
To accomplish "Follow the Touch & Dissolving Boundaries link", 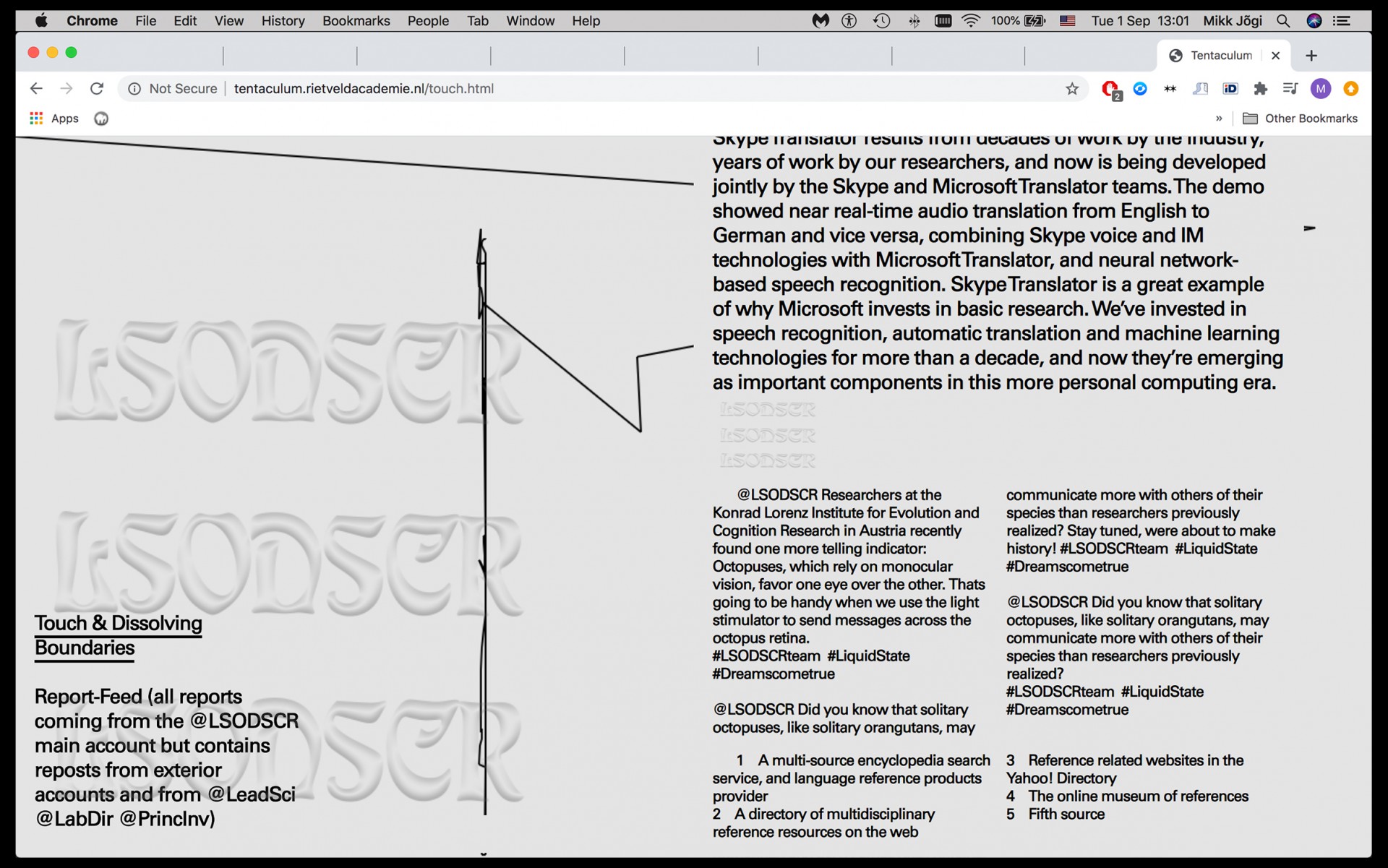I will [118, 635].
